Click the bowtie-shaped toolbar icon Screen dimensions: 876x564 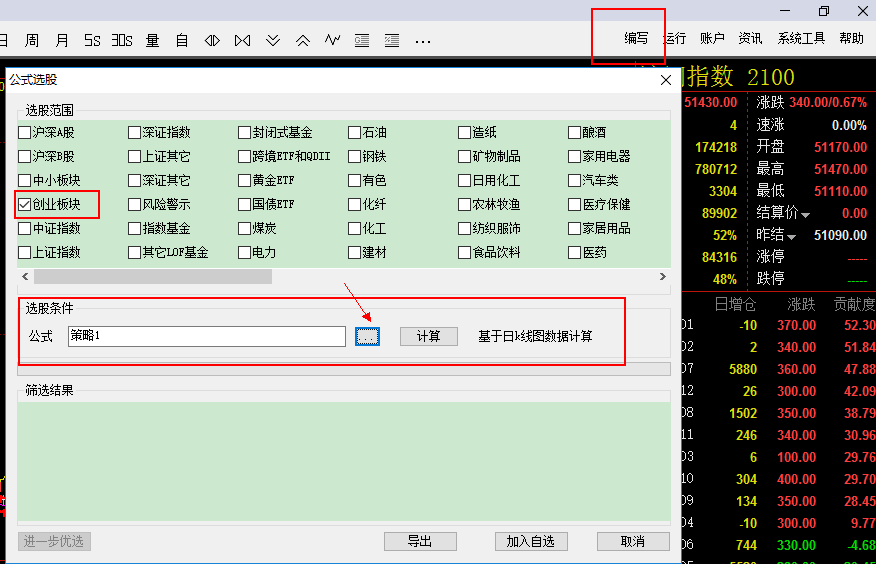tap(243, 40)
